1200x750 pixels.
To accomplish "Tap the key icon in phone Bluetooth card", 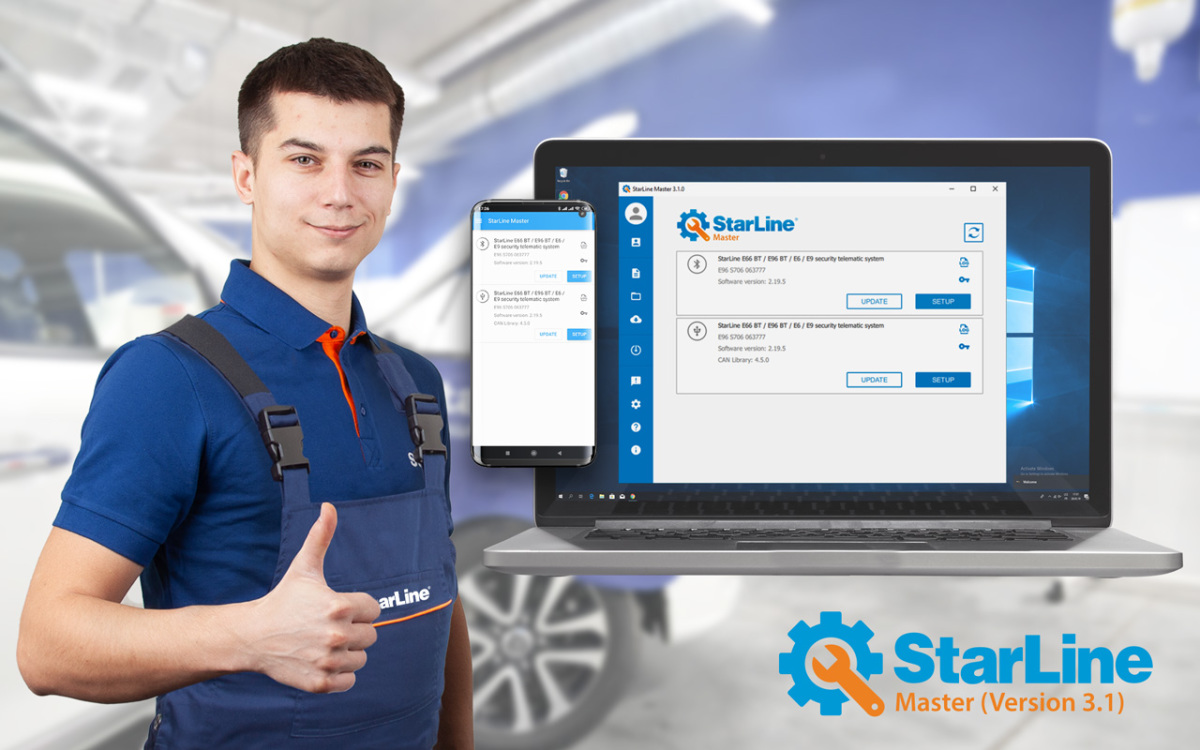I will pyautogui.click(x=583, y=260).
